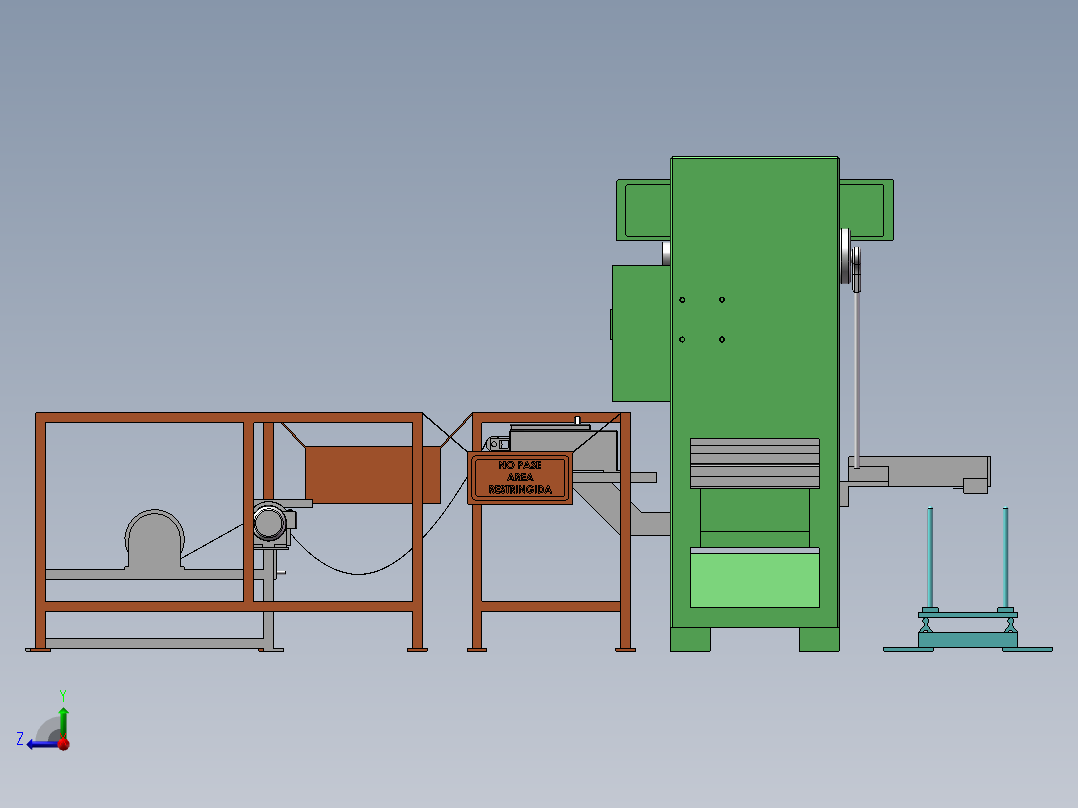Select the gray feeder unit behind the sign

point(563,448)
